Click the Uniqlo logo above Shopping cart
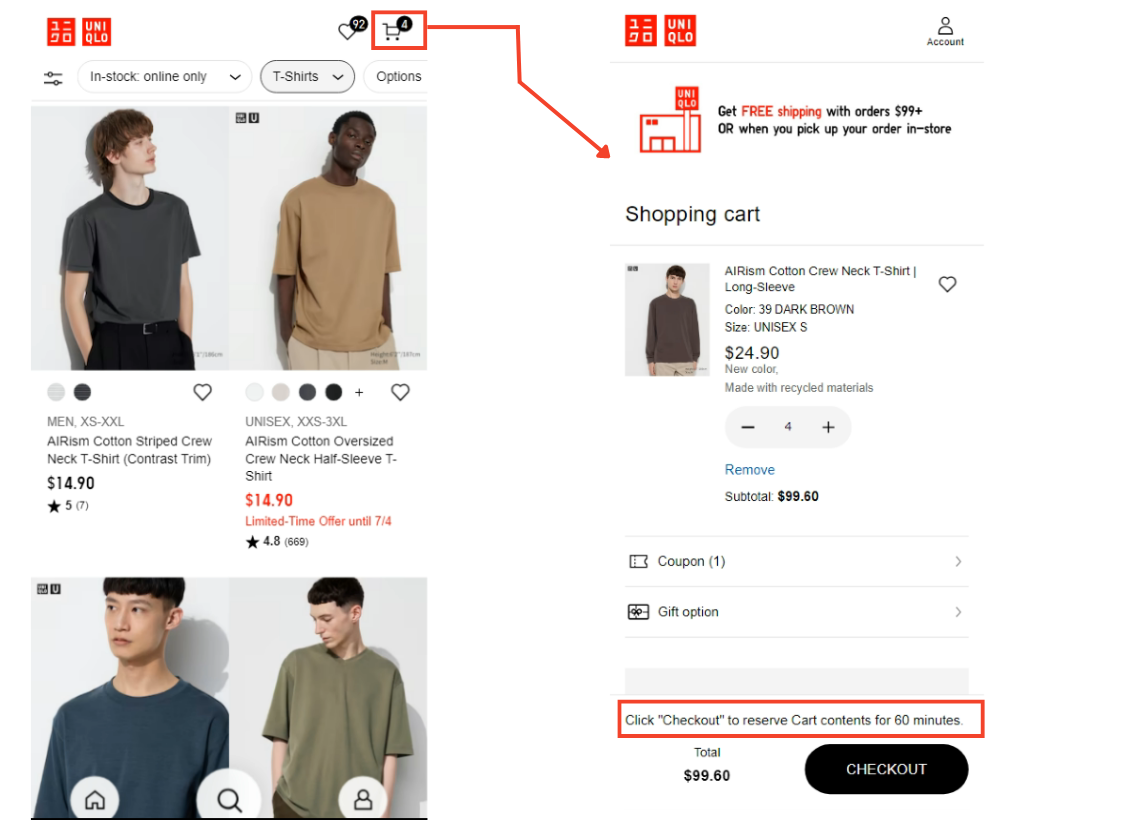 pyautogui.click(x=660, y=31)
